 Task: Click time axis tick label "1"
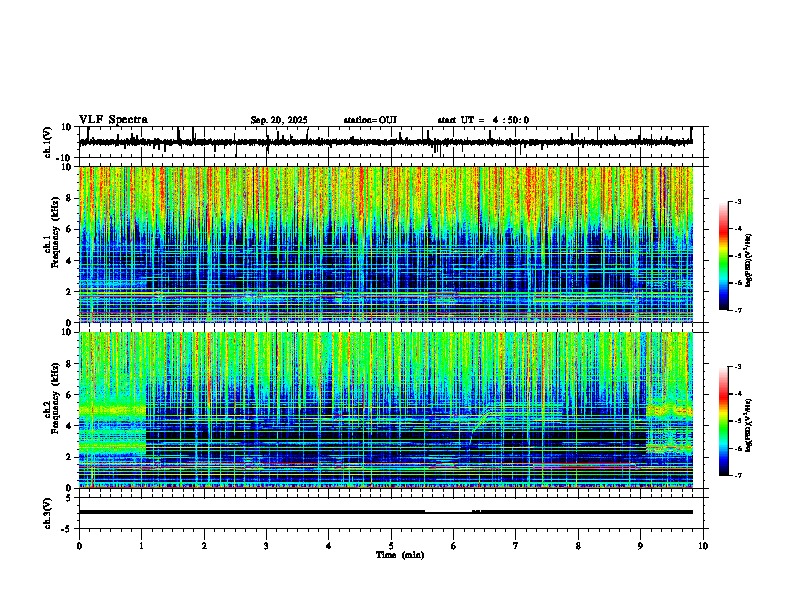(141, 546)
